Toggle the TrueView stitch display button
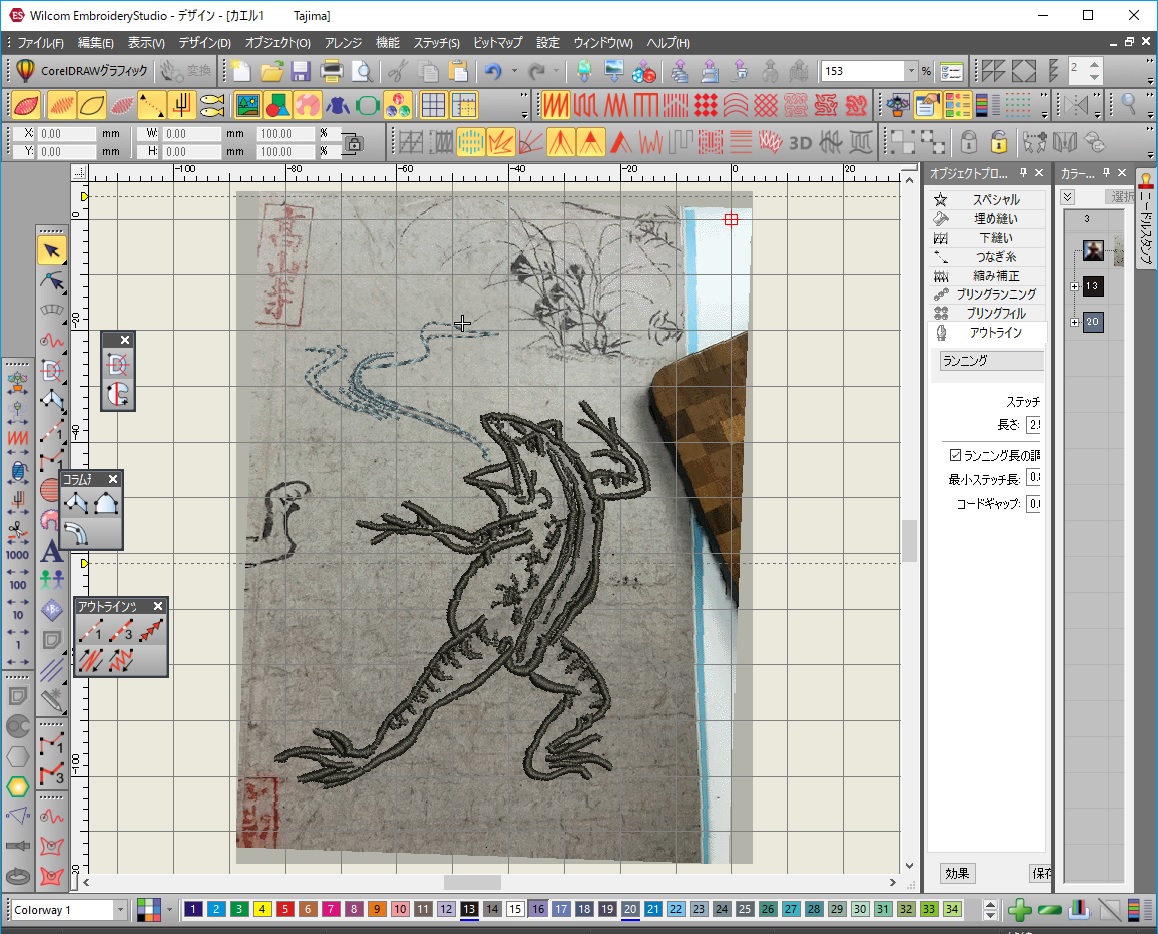 pyautogui.click(x=27, y=106)
